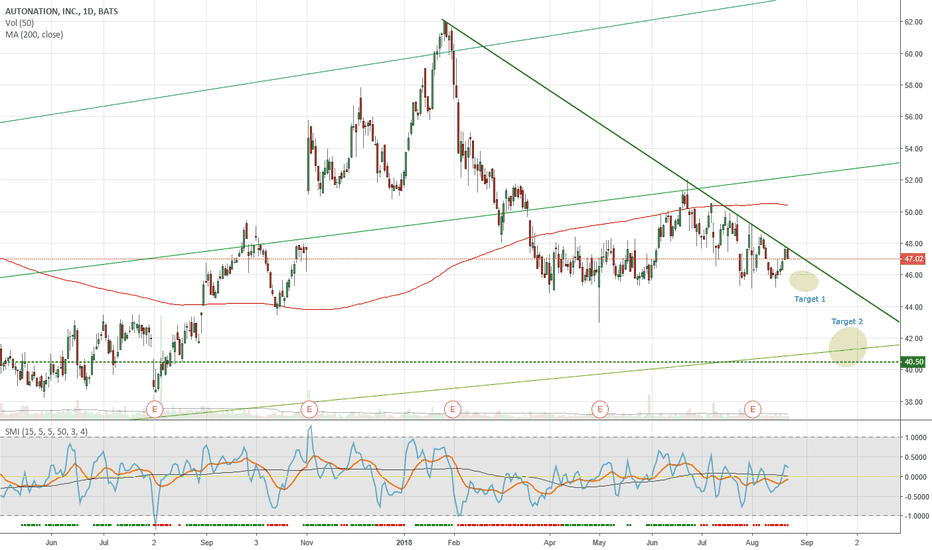Click the 0.0000 SMI scale label

click(x=915, y=477)
